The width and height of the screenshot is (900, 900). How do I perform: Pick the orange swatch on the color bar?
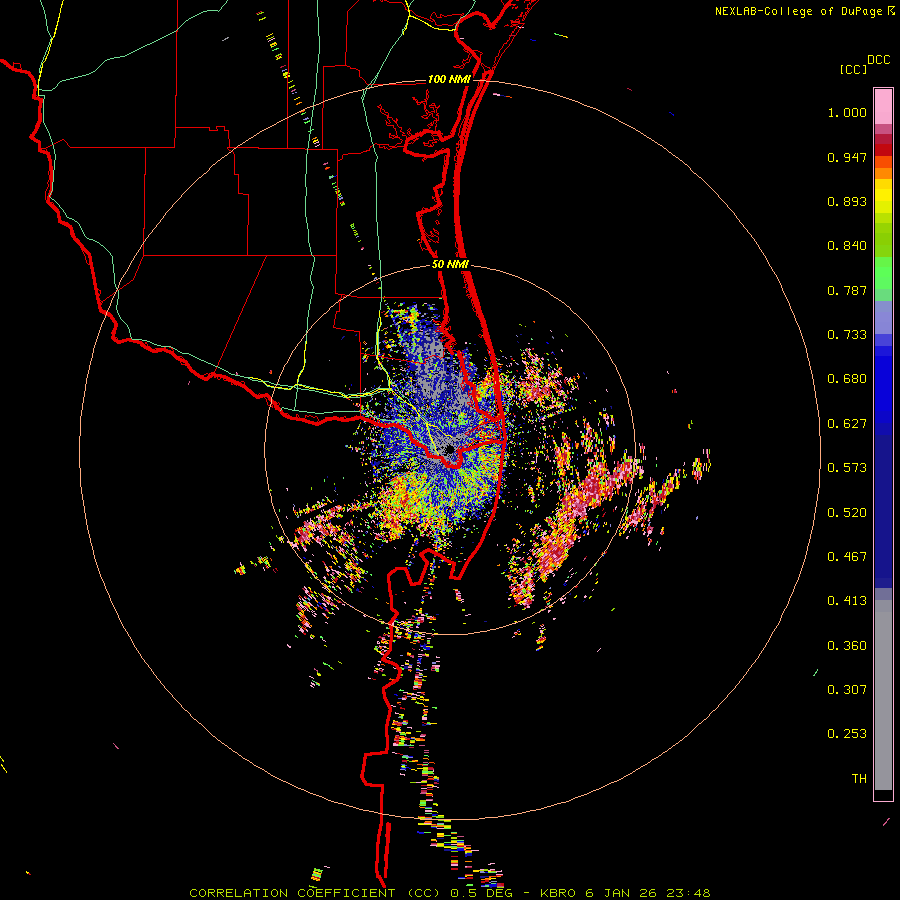coord(883,173)
